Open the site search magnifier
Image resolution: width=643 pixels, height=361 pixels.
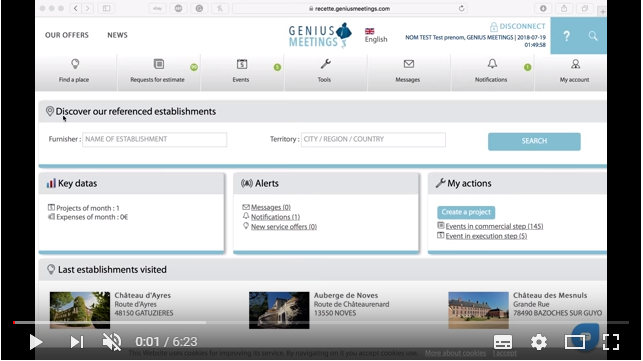coord(593,36)
